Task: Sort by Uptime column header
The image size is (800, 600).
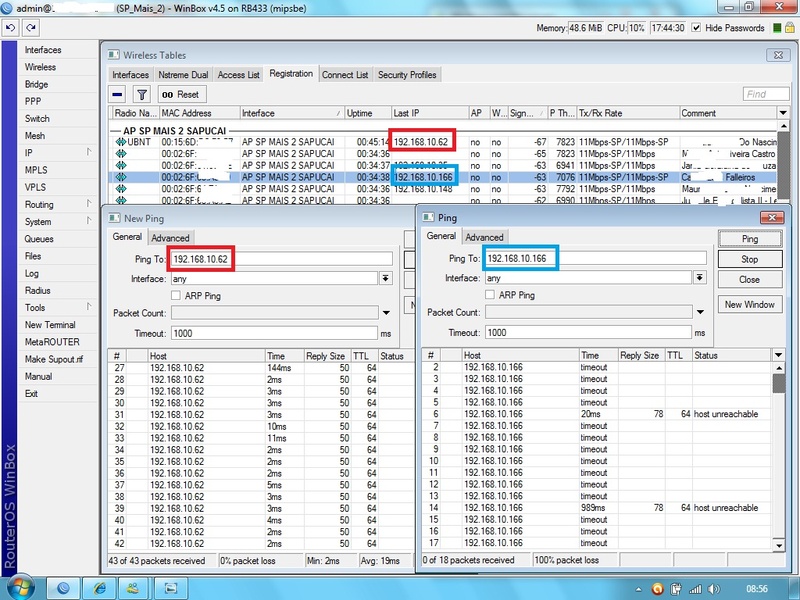Action: coord(368,113)
